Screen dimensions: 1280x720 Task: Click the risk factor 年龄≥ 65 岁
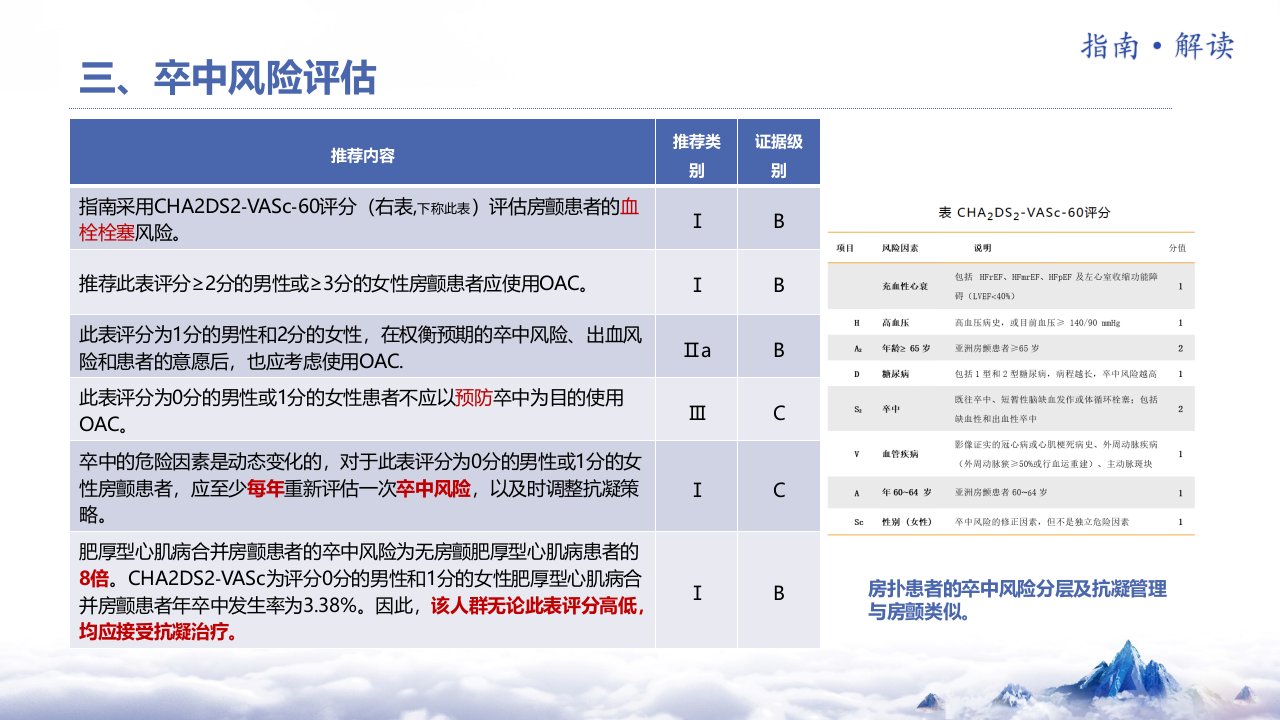click(907, 348)
